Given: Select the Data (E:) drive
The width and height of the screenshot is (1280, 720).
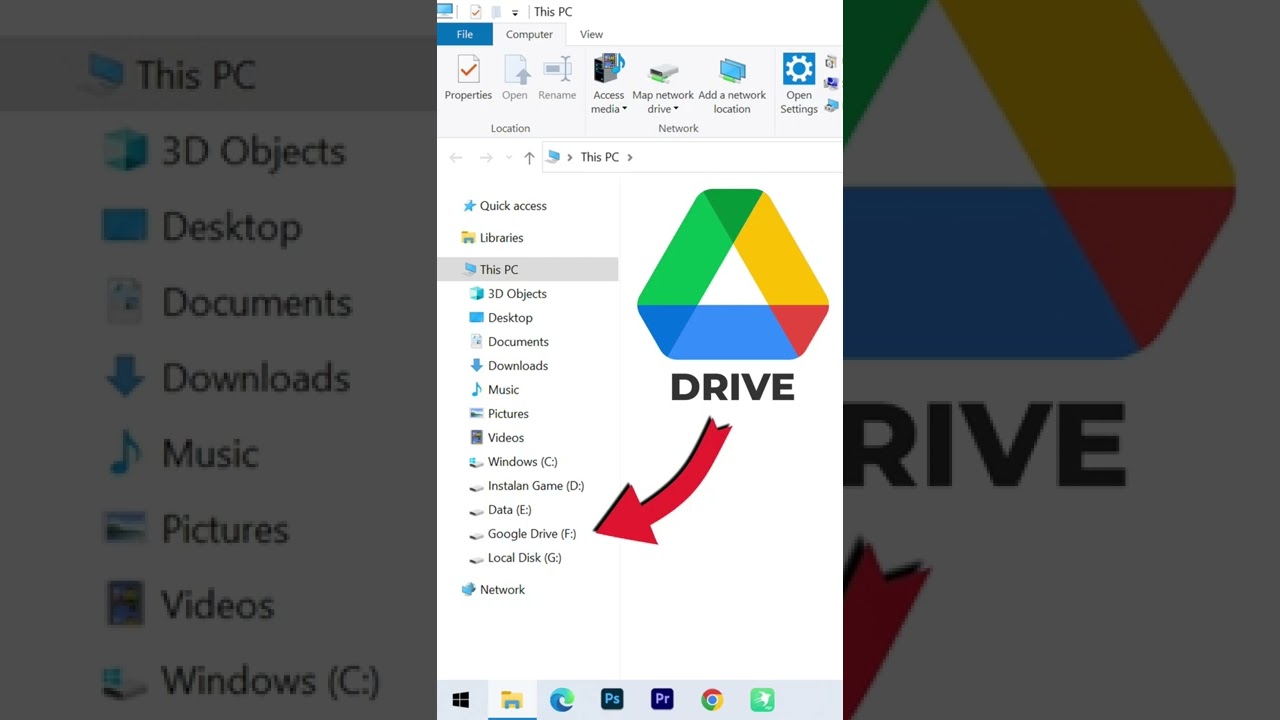Looking at the screenshot, I should (500, 510).
